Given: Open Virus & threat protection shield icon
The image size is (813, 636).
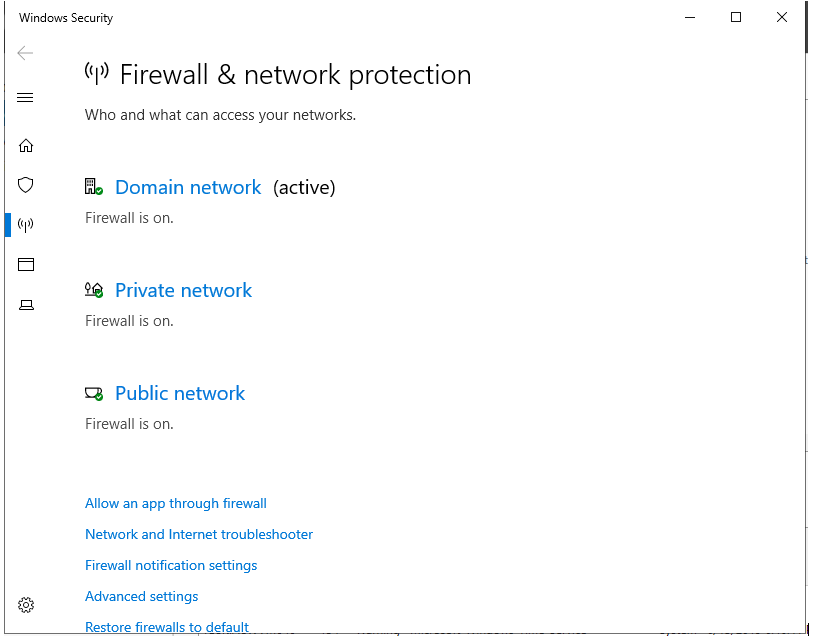Looking at the screenshot, I should click(x=25, y=185).
